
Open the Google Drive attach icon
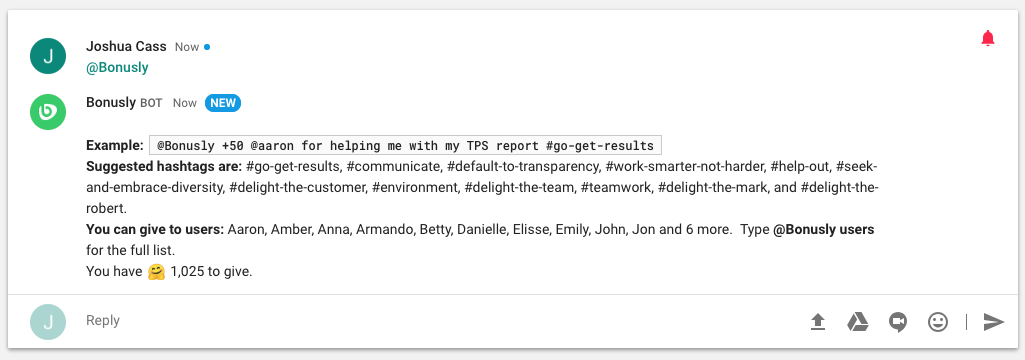pyautogui.click(x=858, y=321)
